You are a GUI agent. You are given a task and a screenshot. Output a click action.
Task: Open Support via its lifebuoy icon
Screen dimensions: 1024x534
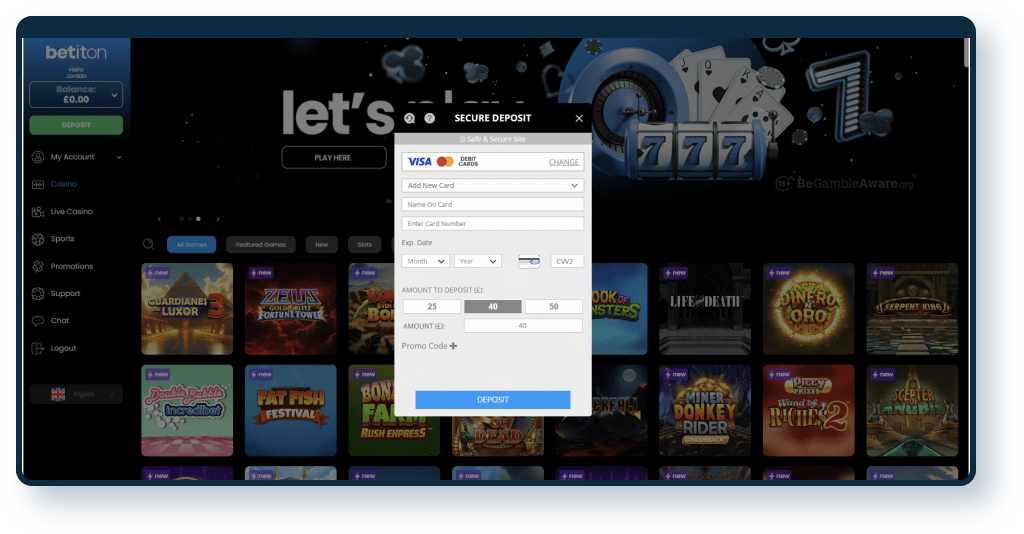tap(38, 294)
